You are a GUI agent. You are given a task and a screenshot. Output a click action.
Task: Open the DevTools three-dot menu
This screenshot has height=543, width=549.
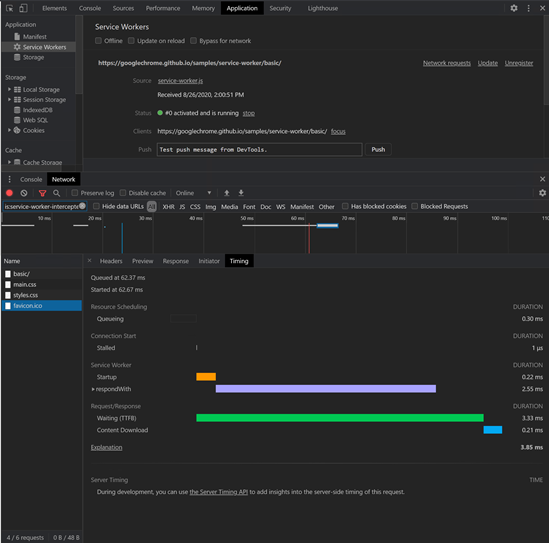click(528, 8)
